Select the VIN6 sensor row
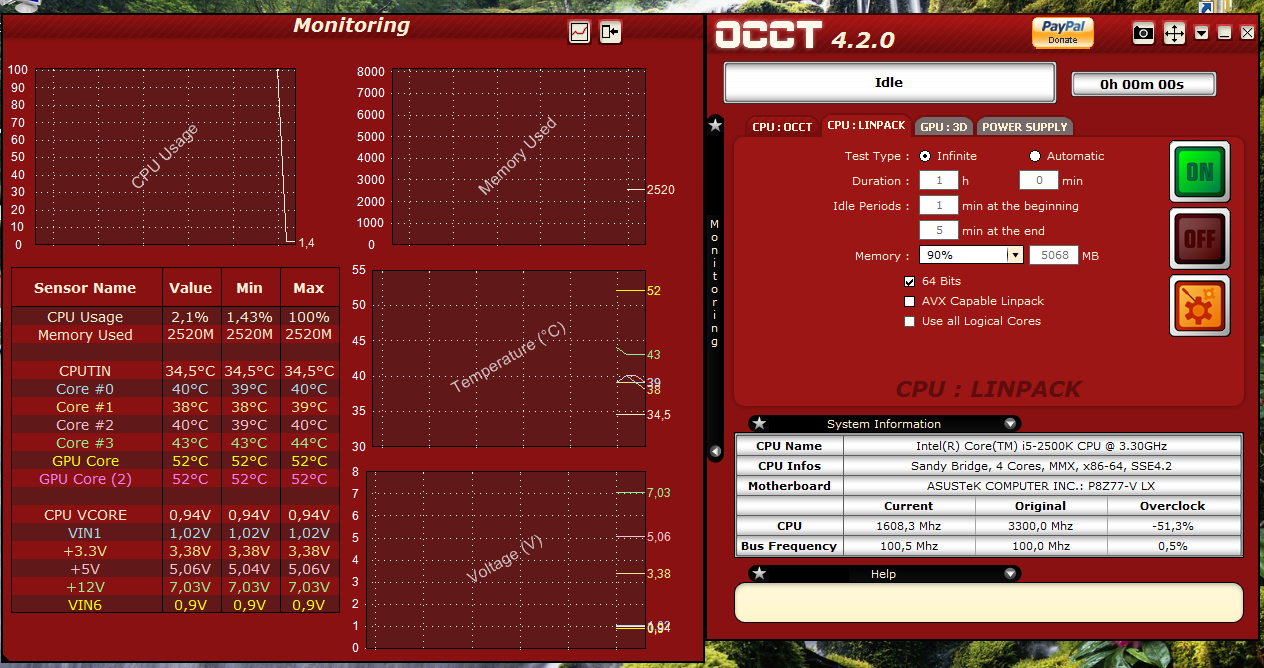1264x668 pixels. tap(175, 605)
